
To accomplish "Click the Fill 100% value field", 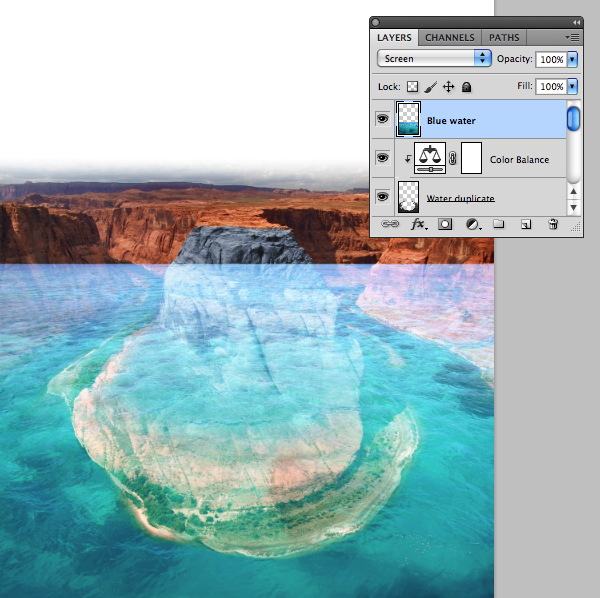I will [x=551, y=86].
